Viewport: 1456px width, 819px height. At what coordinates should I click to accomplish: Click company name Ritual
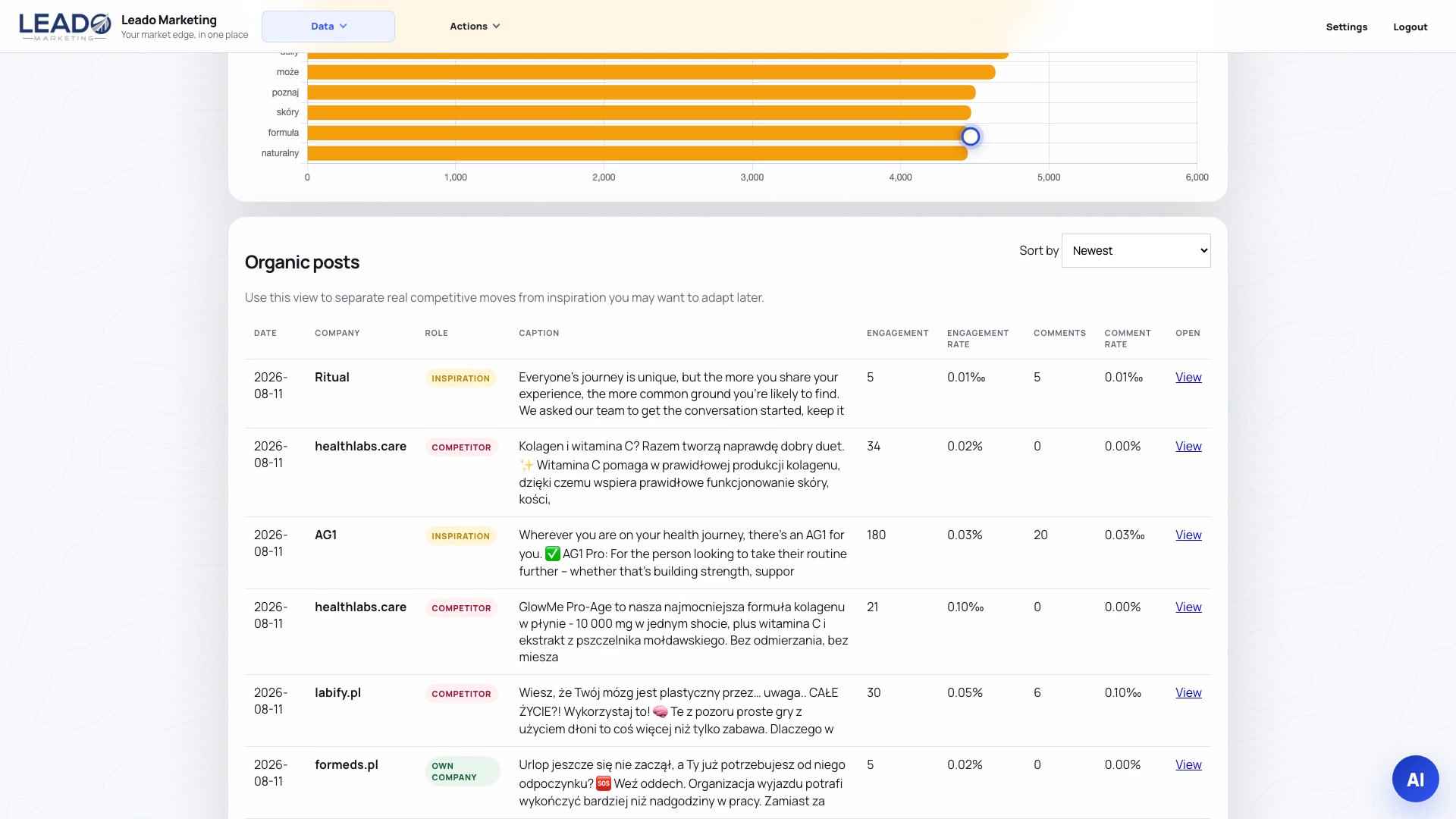(x=332, y=378)
